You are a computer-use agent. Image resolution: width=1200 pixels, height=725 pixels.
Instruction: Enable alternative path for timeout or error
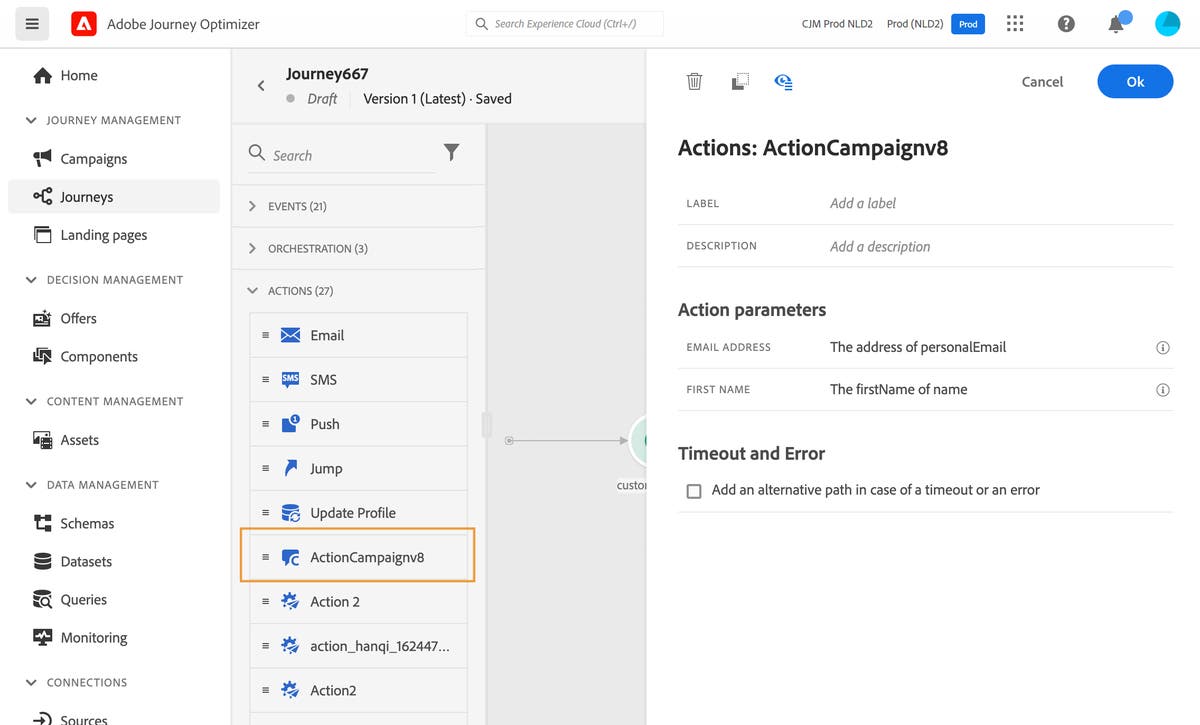click(694, 490)
